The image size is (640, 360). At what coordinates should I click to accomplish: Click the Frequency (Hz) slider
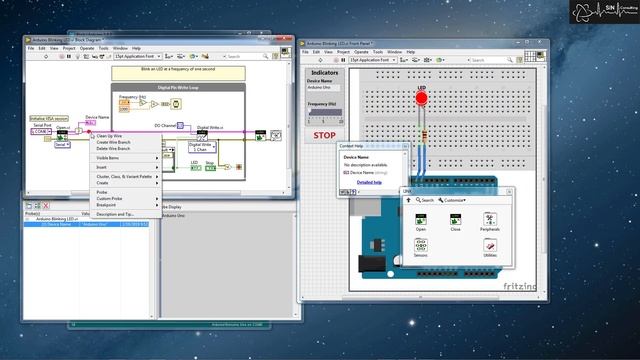pos(325,113)
